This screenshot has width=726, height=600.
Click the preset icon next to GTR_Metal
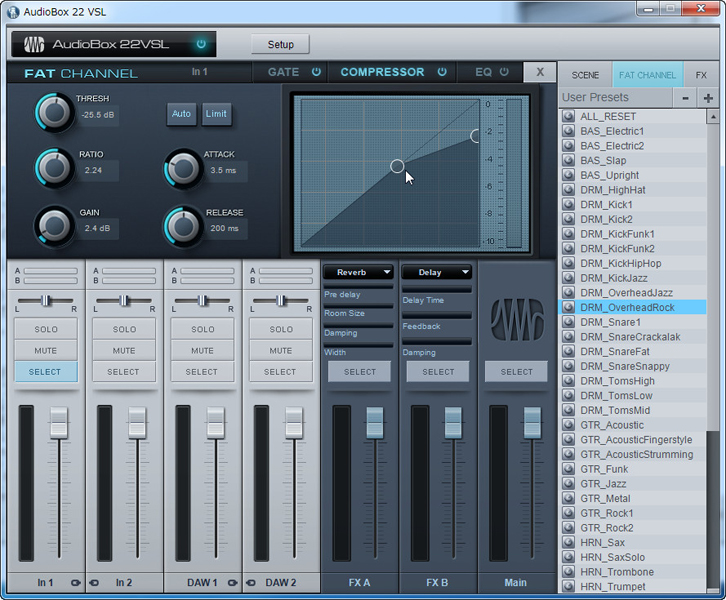[x=568, y=498]
